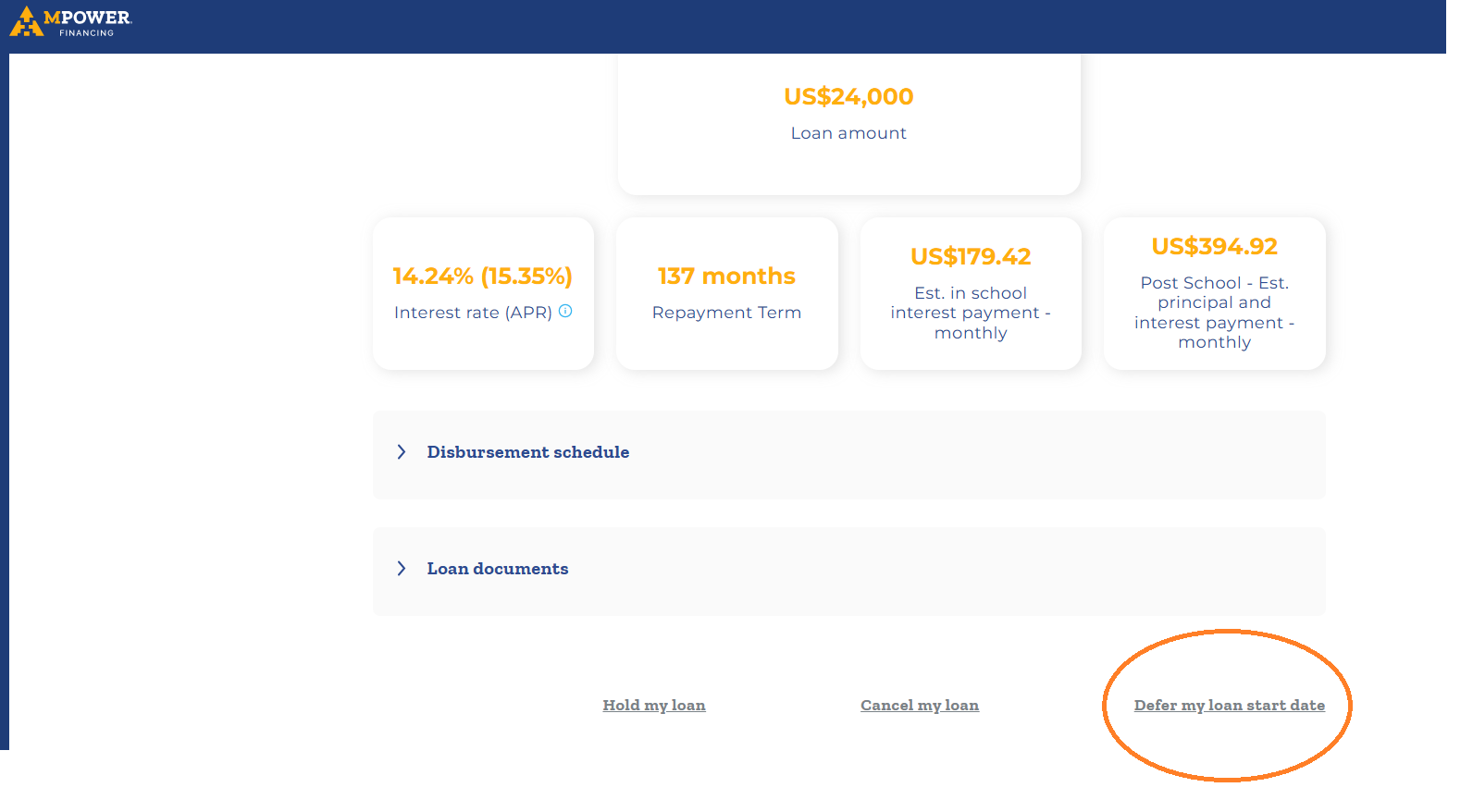Select the Cancel my loan link
The image size is (1473, 812).
coord(919,706)
